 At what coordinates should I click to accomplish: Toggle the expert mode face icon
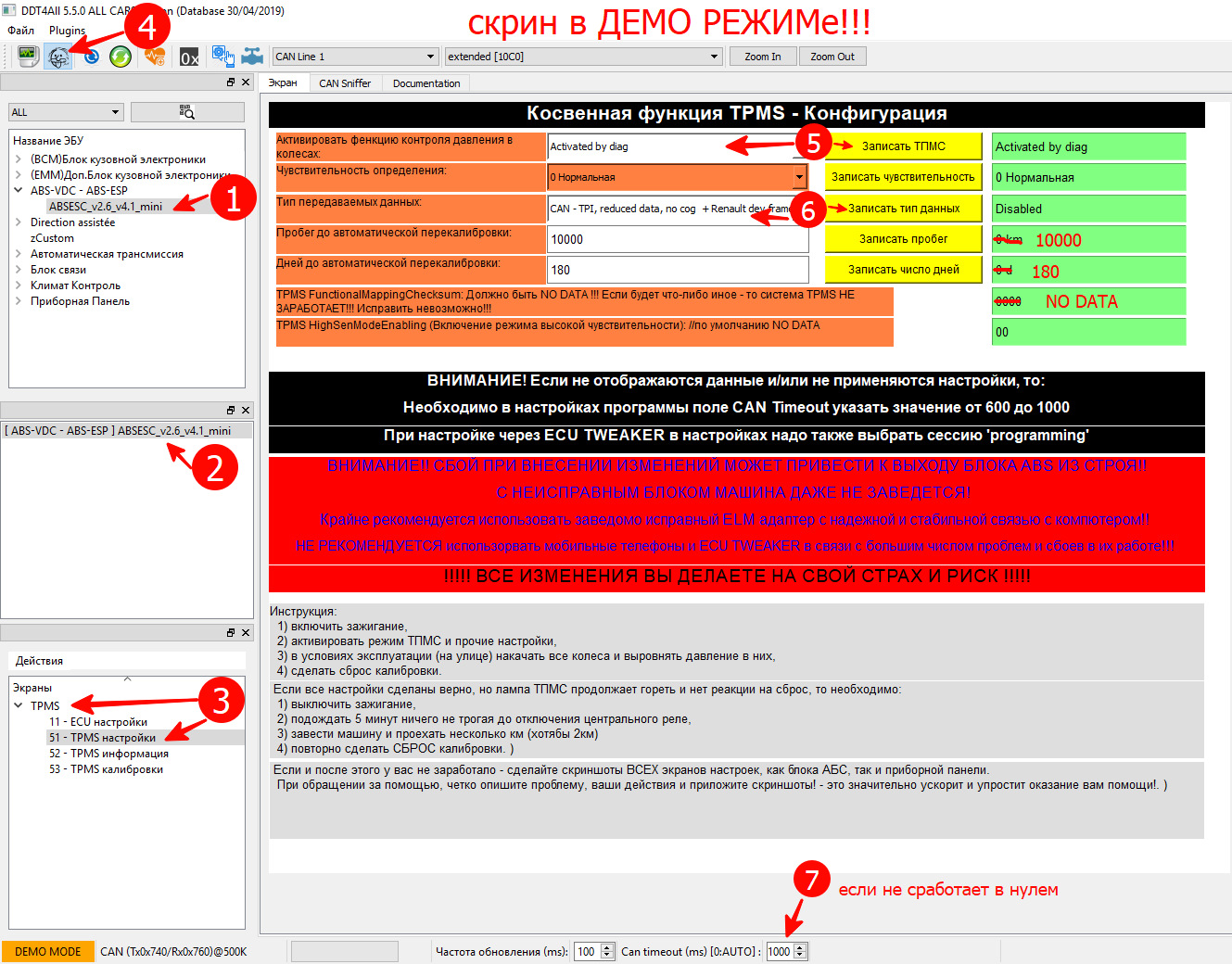(x=58, y=57)
